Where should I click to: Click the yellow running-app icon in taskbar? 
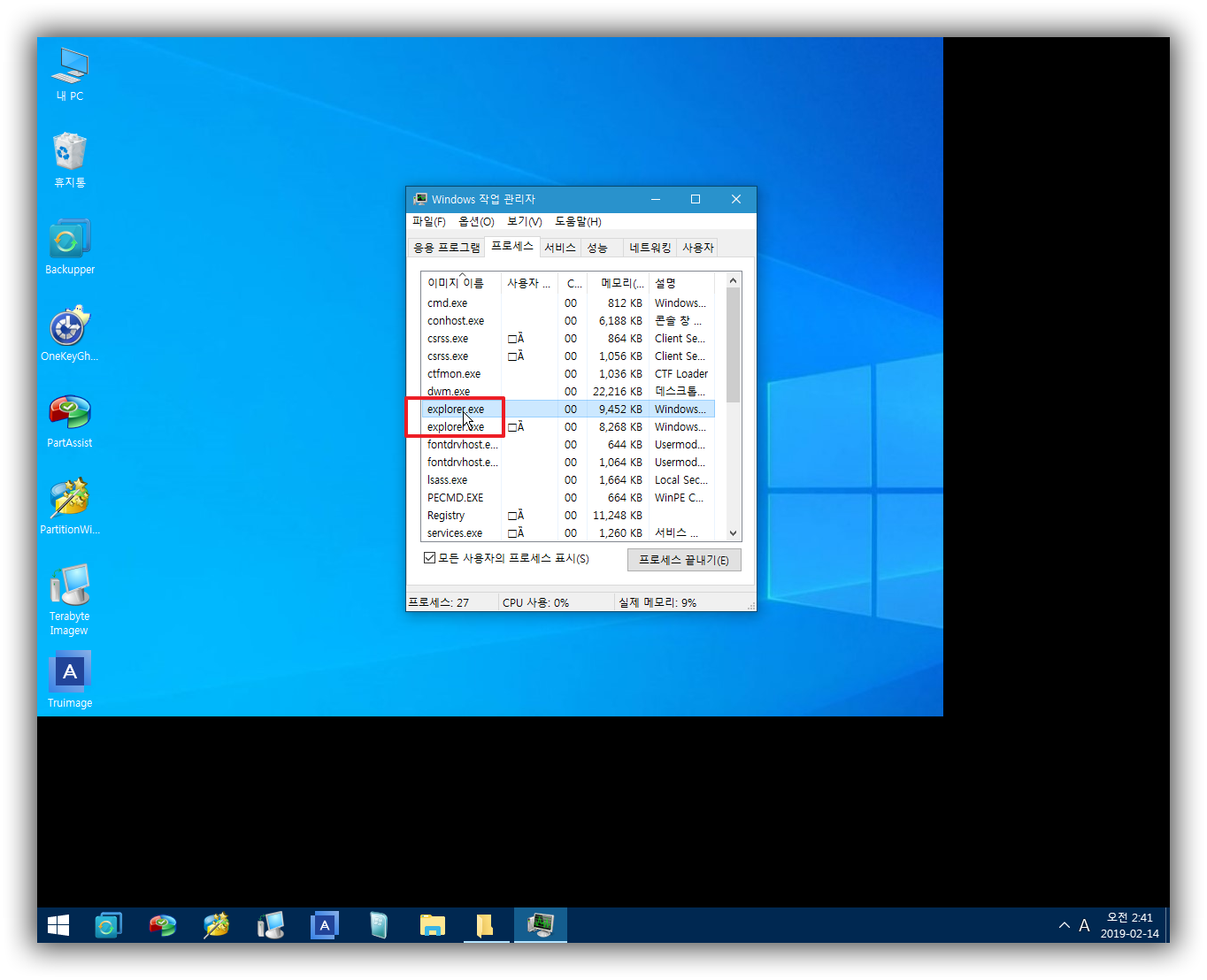[x=486, y=925]
